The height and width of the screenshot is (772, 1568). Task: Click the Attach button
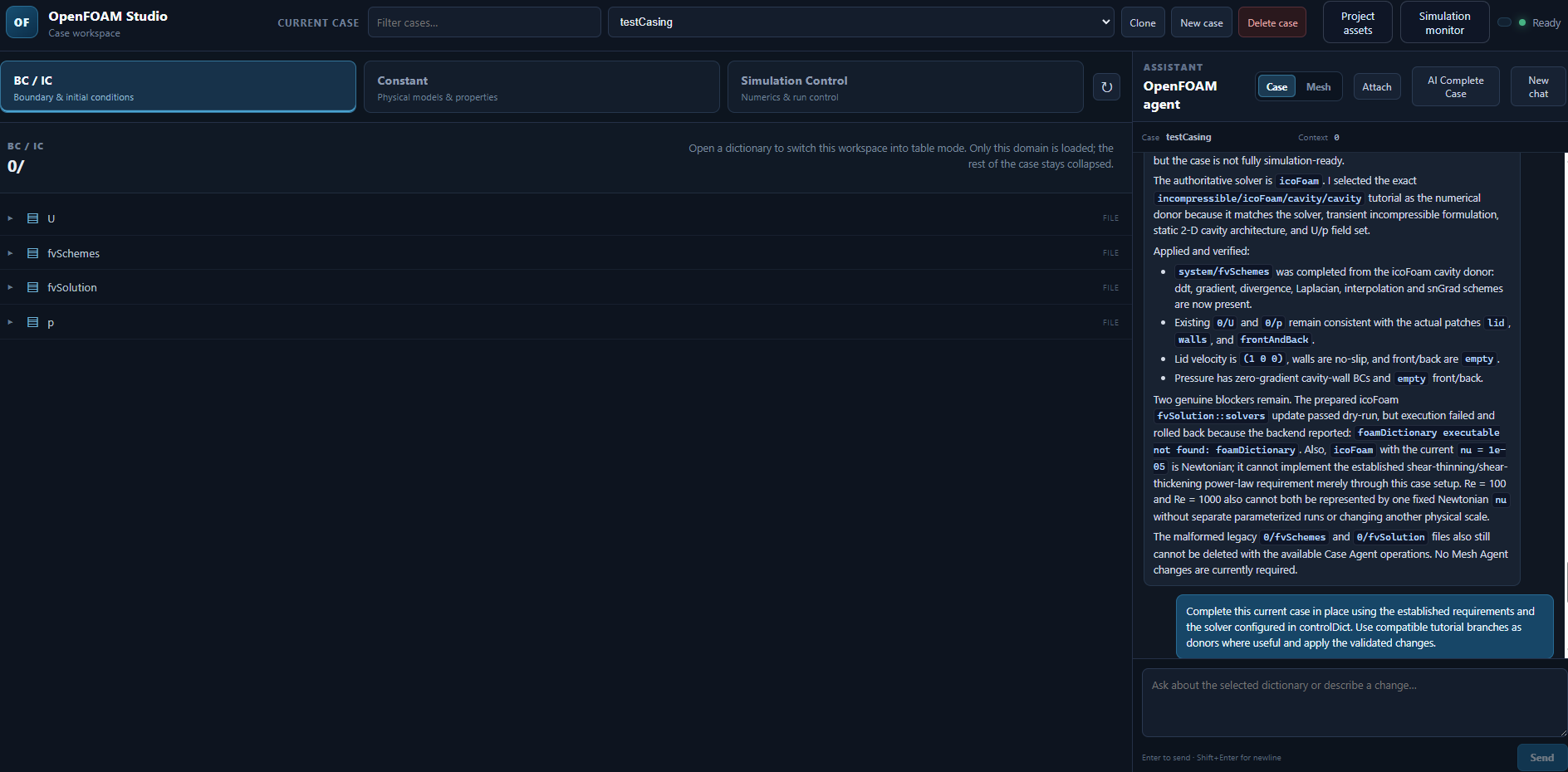point(1376,86)
